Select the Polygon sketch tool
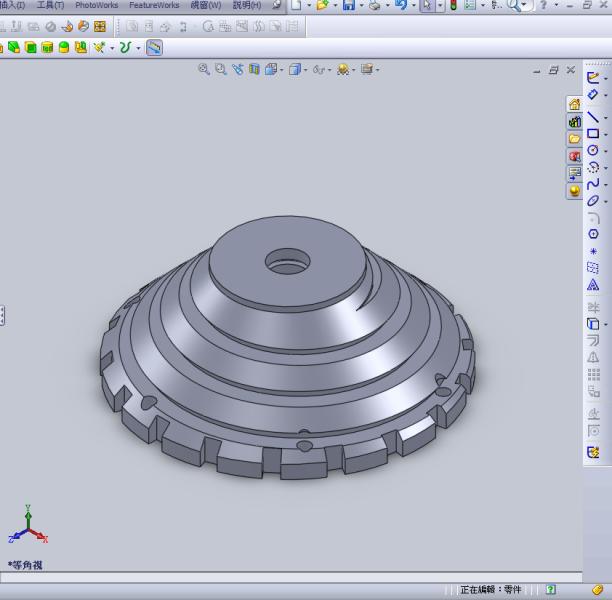The width and height of the screenshot is (612, 600). tap(593, 234)
